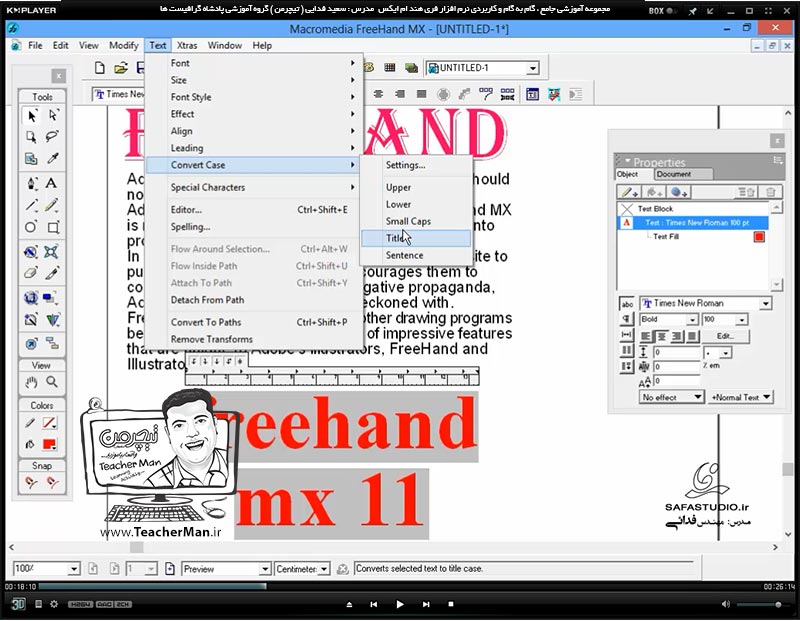Select the Eyedropper tool
The width and height of the screenshot is (800, 621).
[53, 159]
